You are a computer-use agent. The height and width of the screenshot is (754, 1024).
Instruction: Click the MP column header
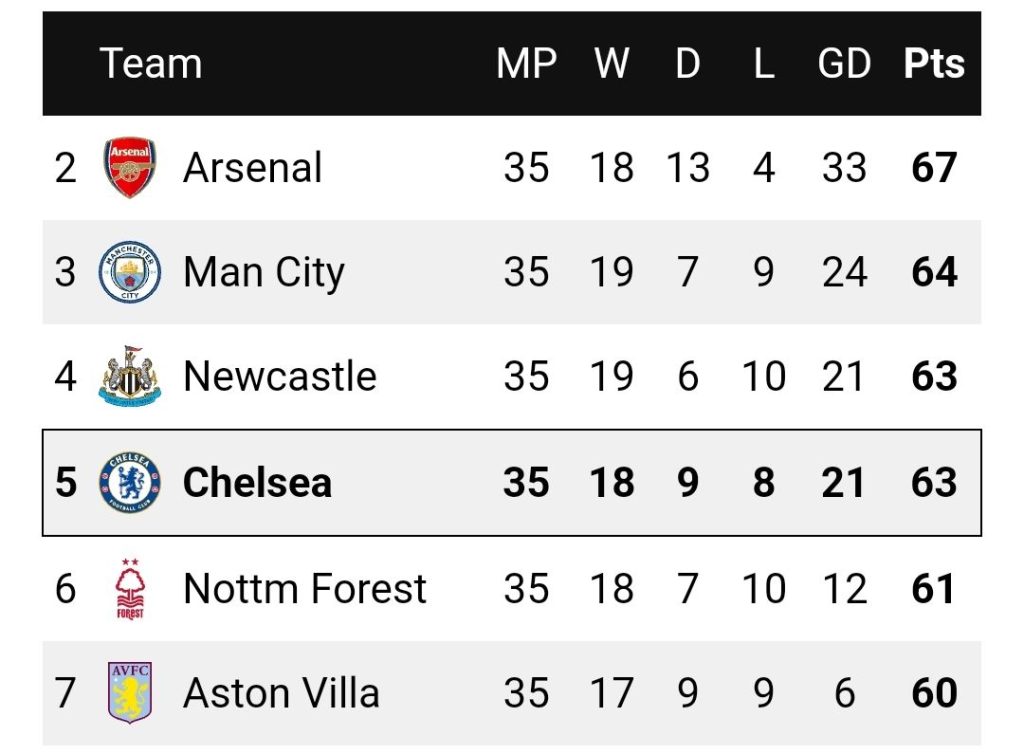(526, 63)
